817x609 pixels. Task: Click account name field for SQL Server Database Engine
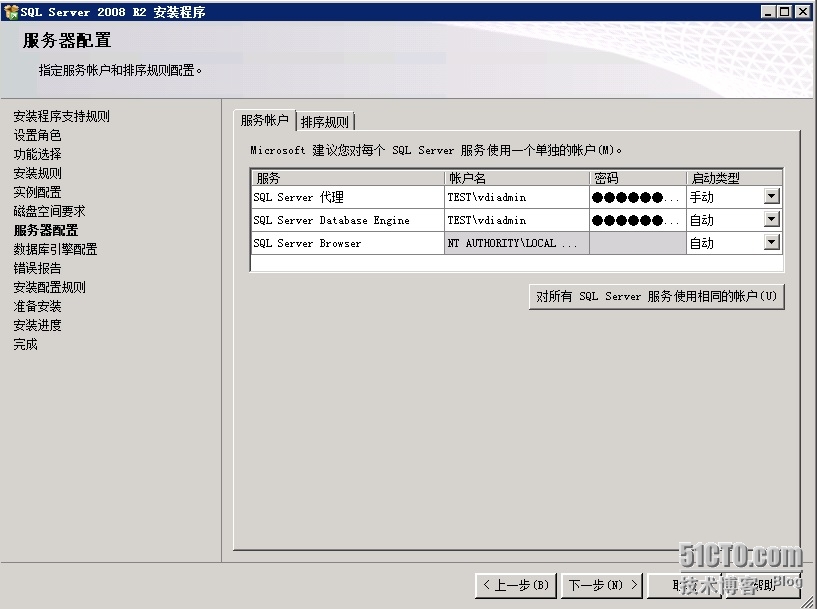click(516, 220)
